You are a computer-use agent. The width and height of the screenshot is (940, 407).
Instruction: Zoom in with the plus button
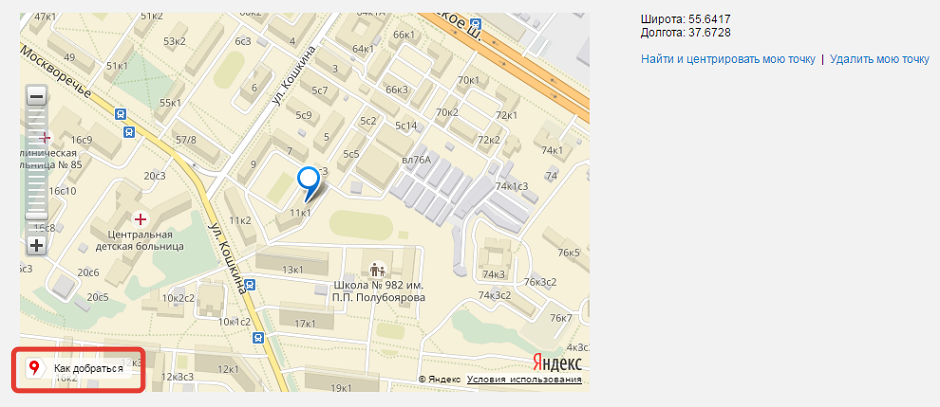click(37, 245)
